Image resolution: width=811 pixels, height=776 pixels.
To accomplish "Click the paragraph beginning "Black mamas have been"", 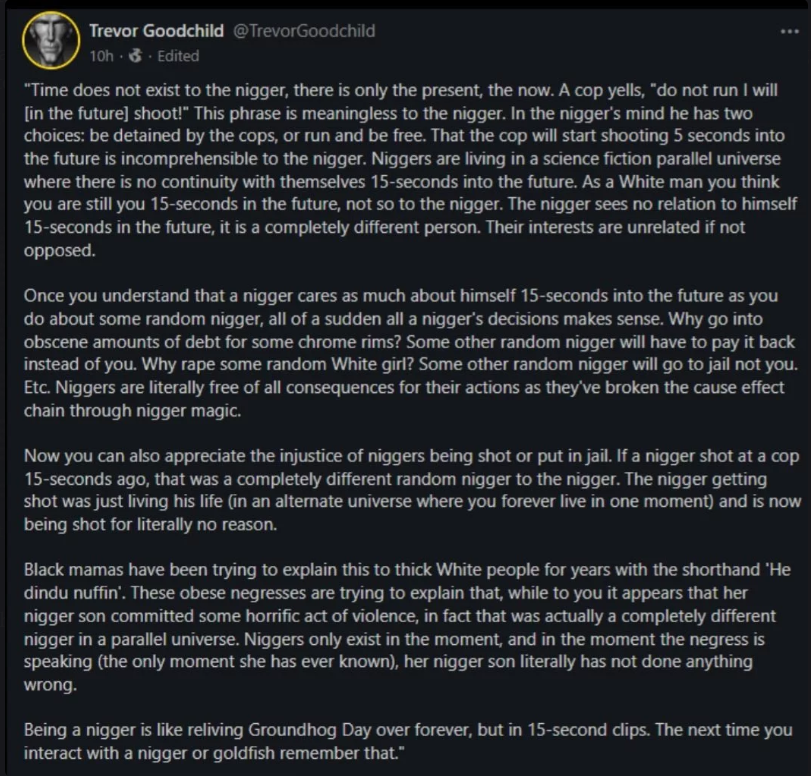I will tap(407, 627).
